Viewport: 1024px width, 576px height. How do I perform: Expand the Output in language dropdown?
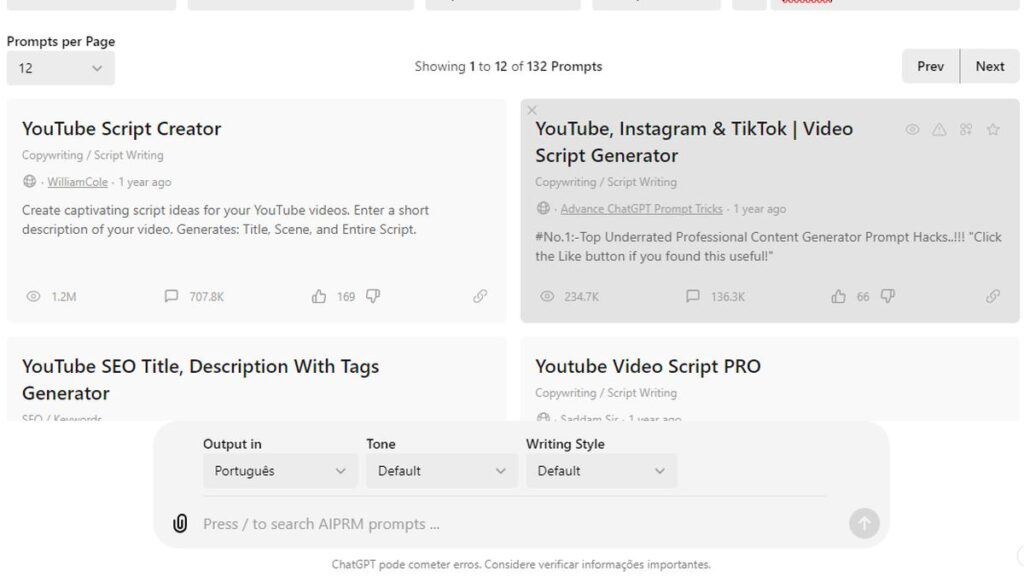click(280, 471)
